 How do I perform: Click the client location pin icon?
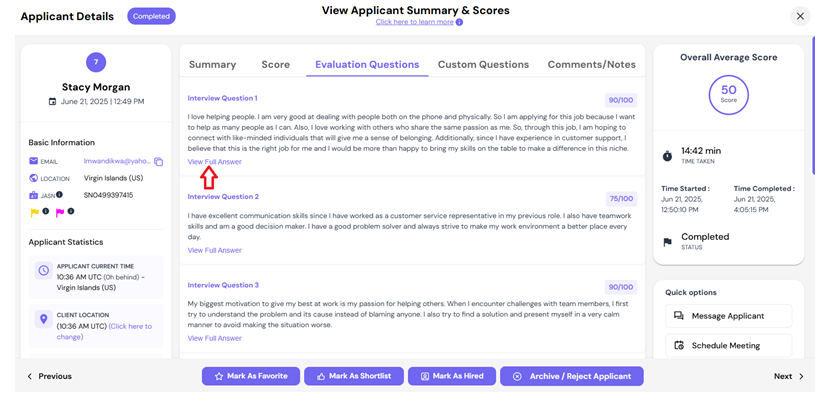44,319
